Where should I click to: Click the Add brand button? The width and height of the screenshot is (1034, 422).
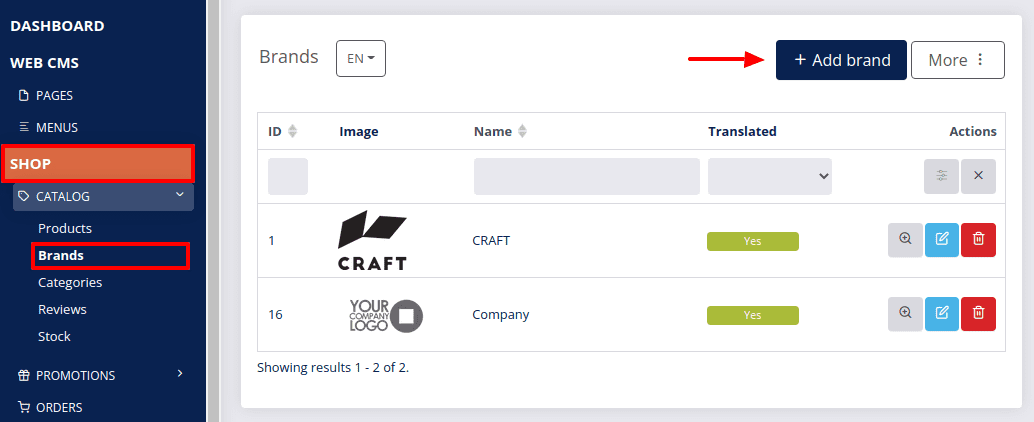tap(841, 60)
